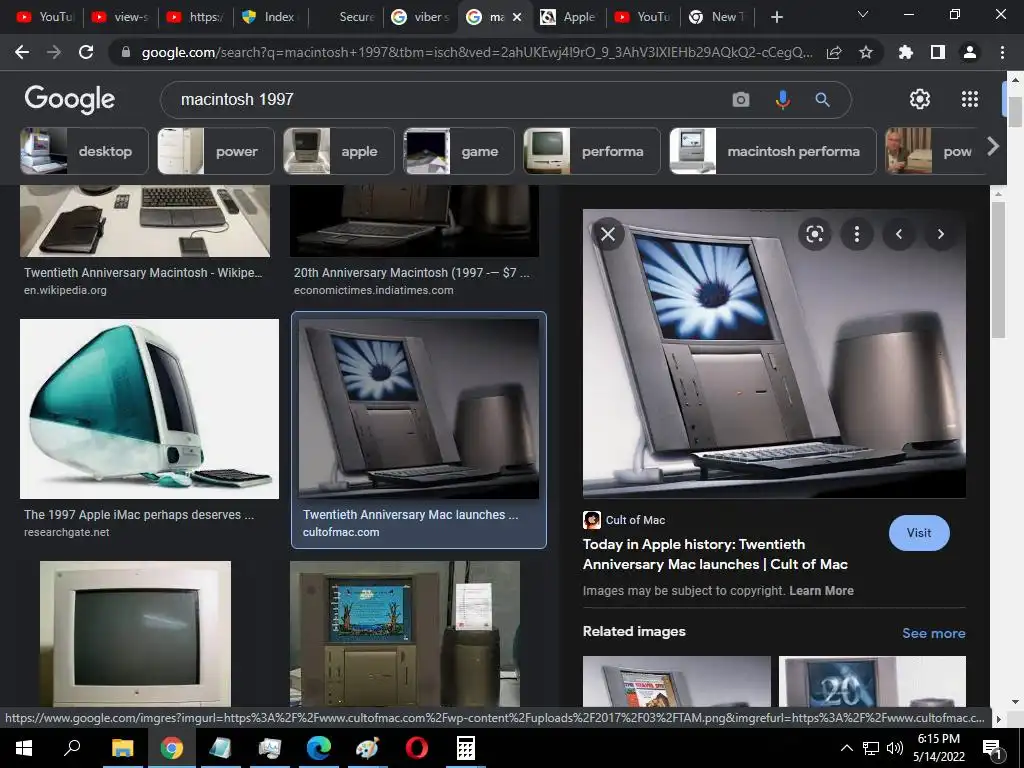The height and width of the screenshot is (768, 1024).
Task: Open taskbar search magnifier
Action: pos(72,748)
